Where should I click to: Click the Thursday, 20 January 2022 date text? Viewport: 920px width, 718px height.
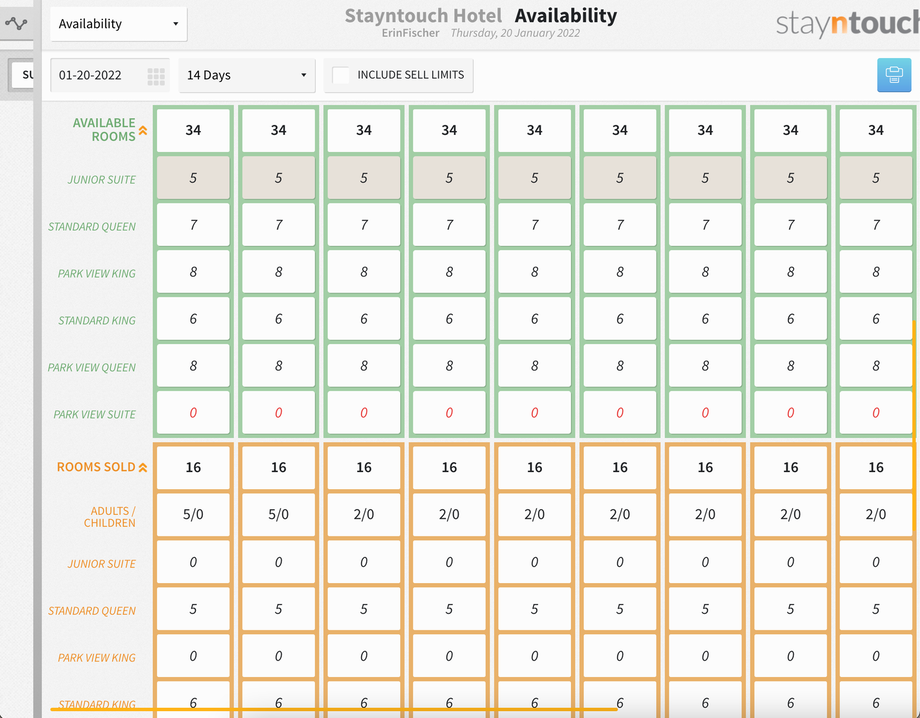point(515,33)
